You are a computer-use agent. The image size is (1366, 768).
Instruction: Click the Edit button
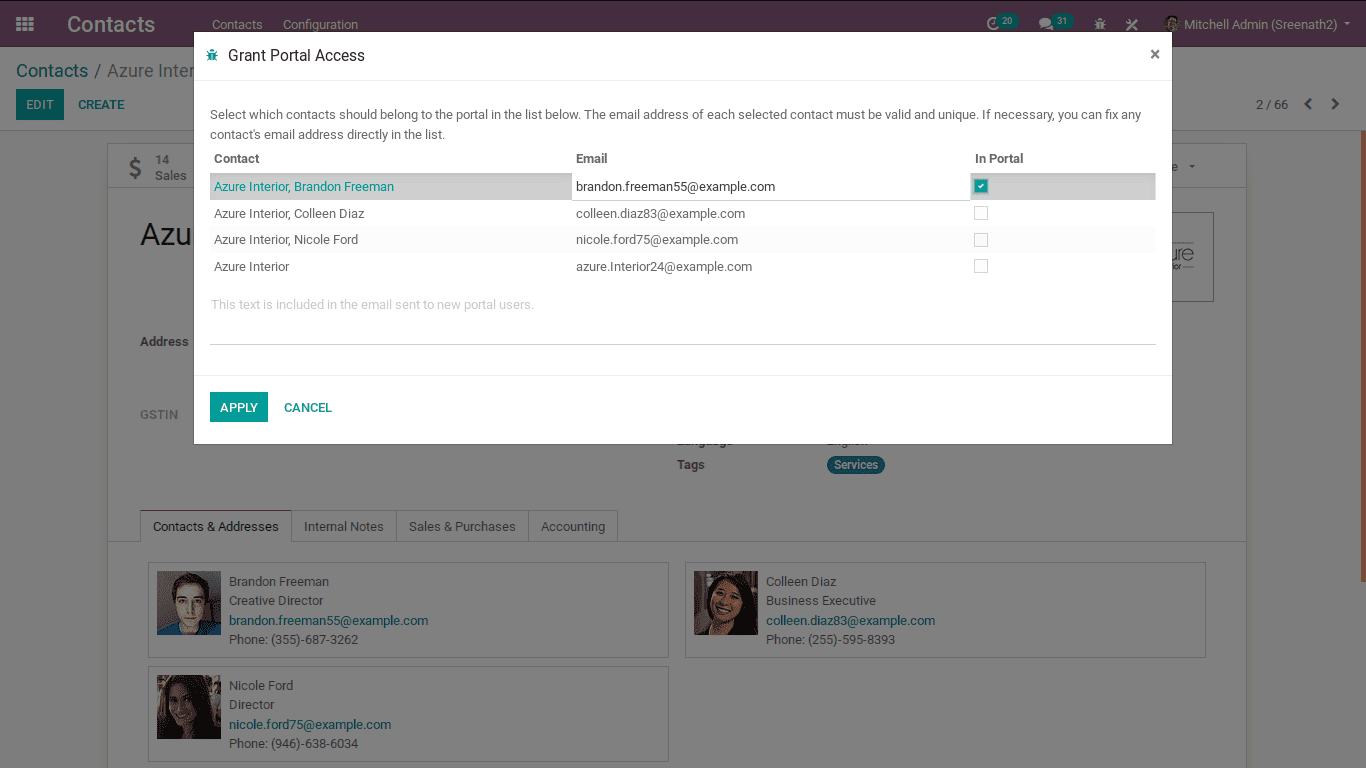[40, 104]
